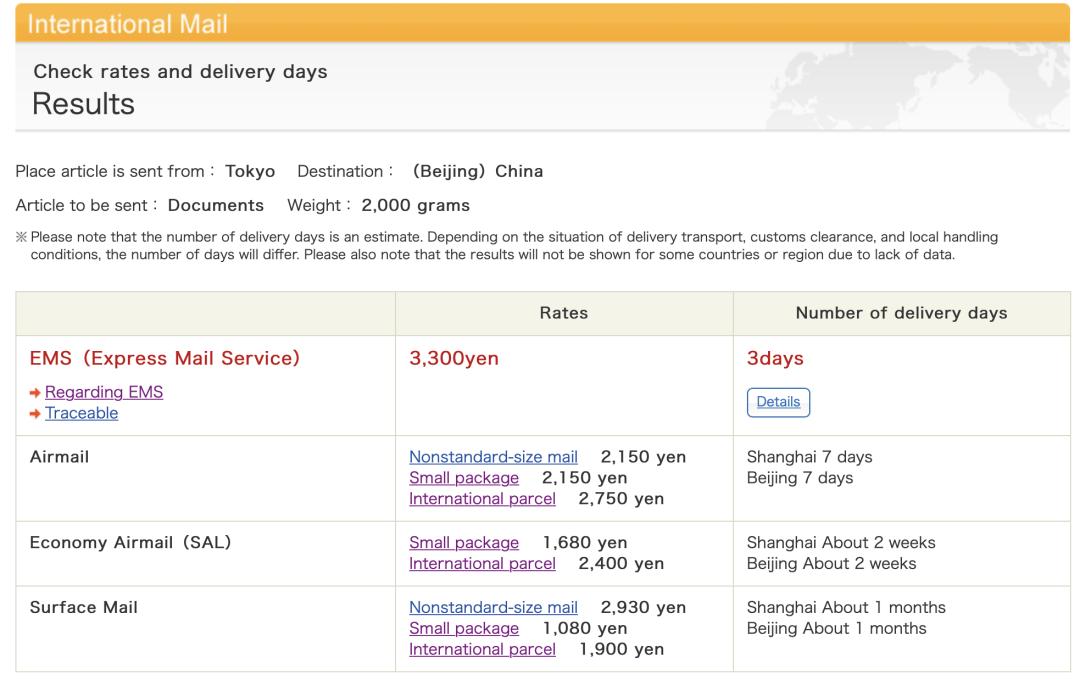Open Airmail Nonstandard-size mail link
This screenshot has height=680, width=1080.
[x=493, y=457]
